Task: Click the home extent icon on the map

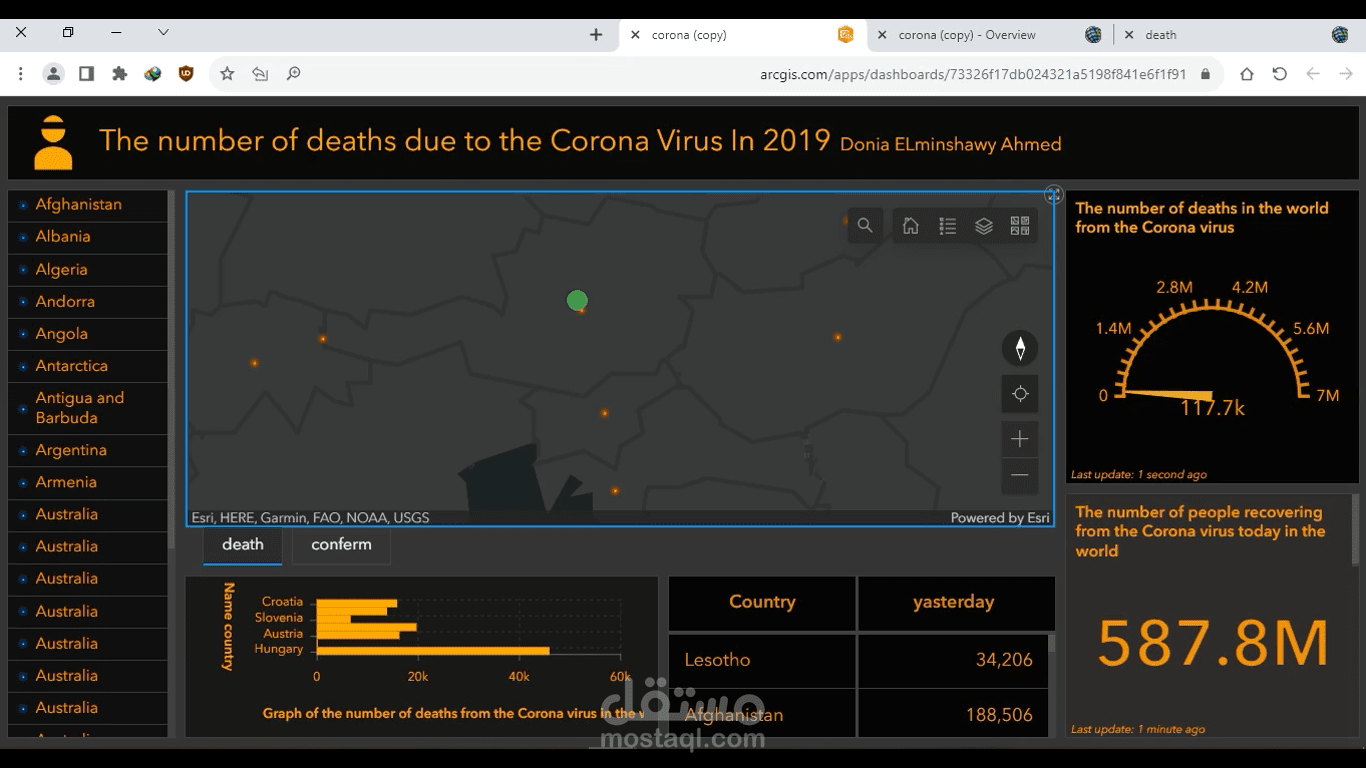Action: pyautogui.click(x=910, y=225)
